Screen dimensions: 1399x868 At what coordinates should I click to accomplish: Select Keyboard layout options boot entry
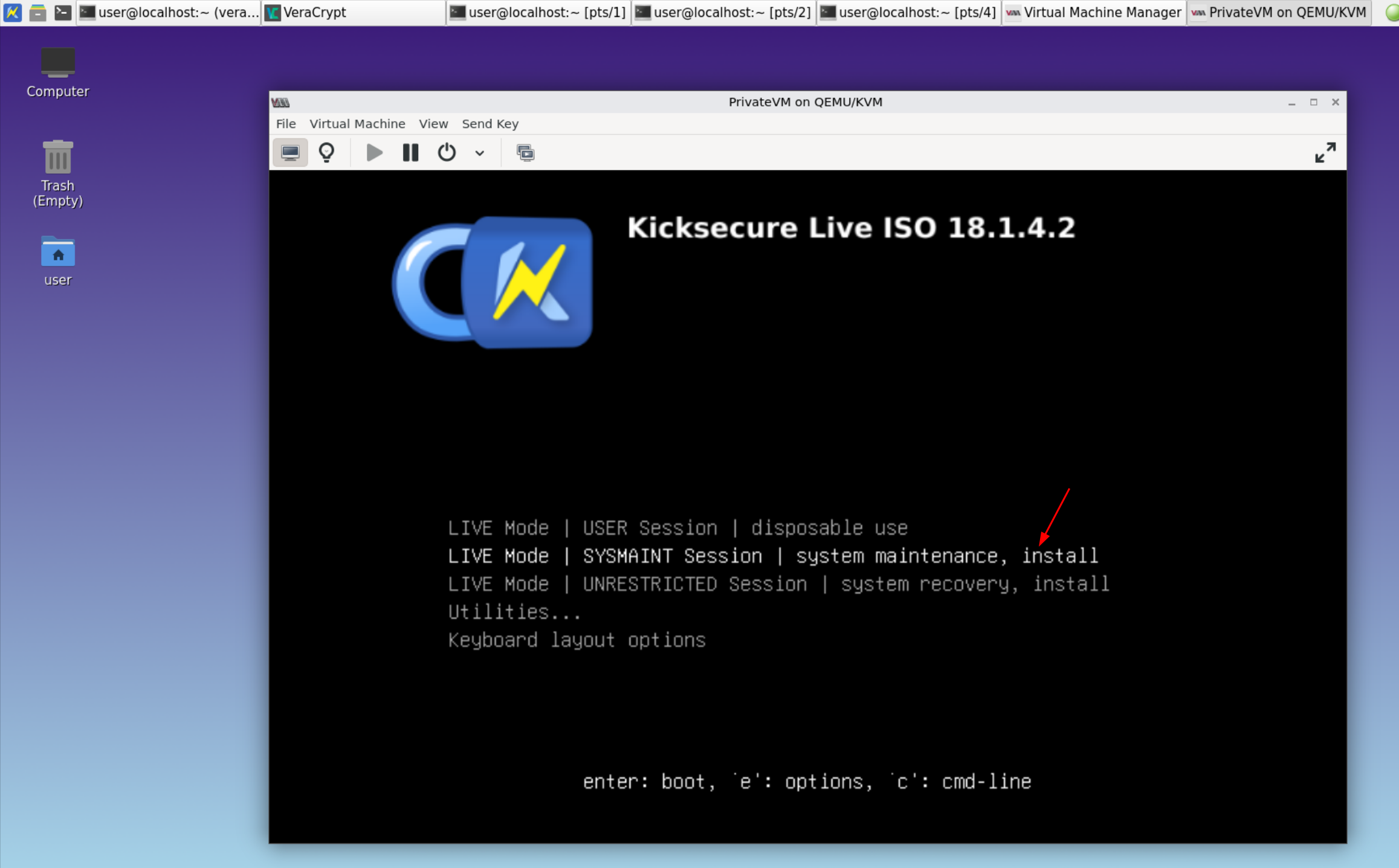click(x=577, y=640)
